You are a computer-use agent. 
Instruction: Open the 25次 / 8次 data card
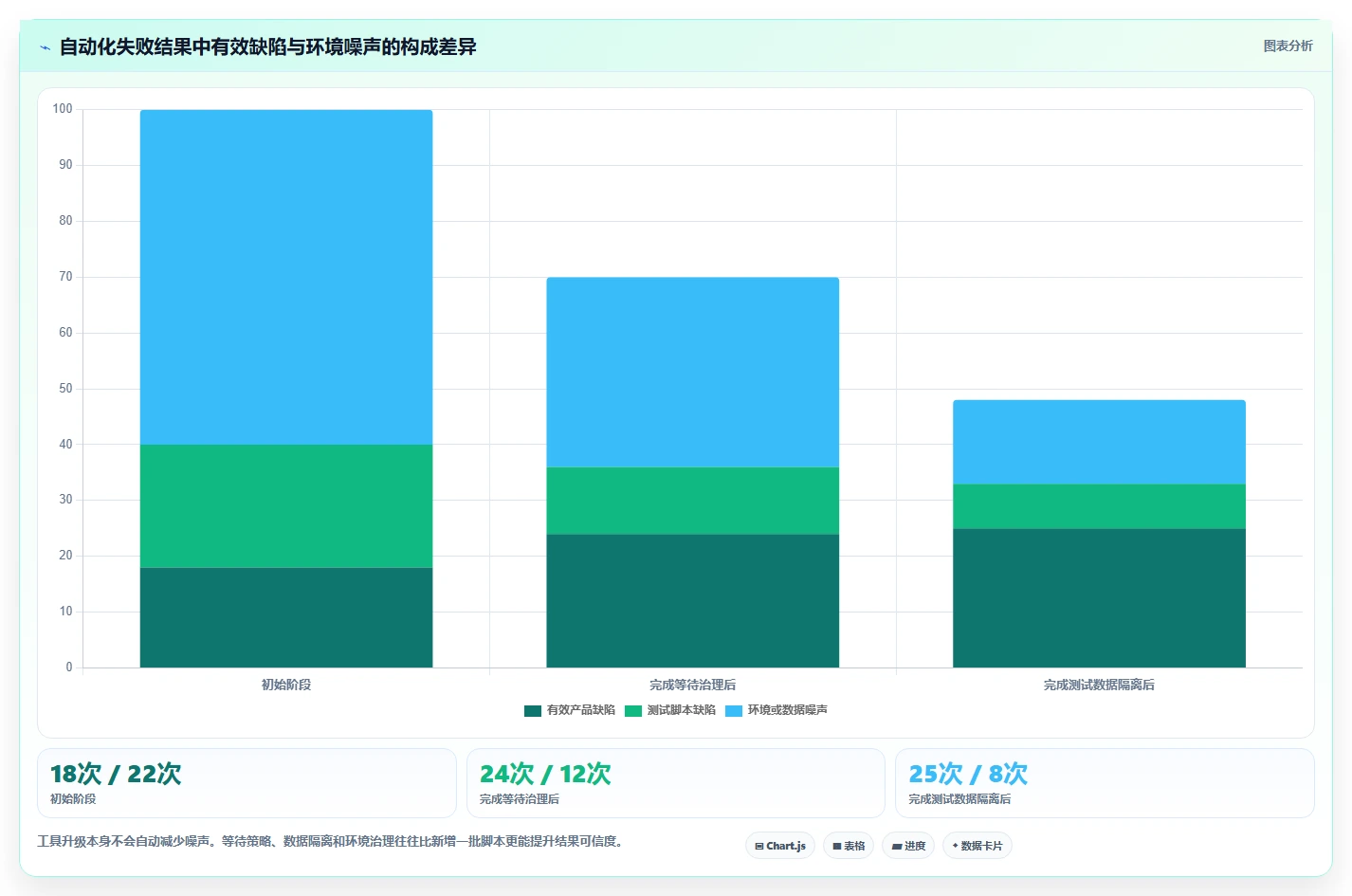coord(1105,783)
